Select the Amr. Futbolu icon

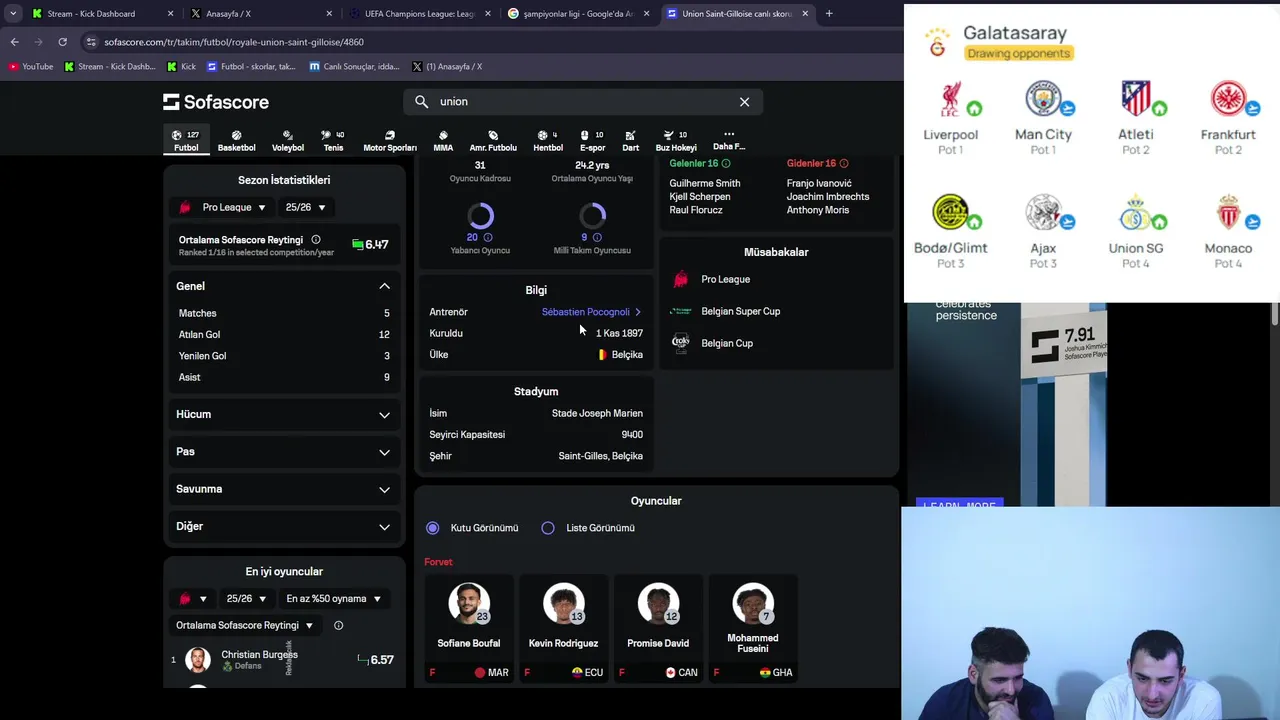coord(493,140)
